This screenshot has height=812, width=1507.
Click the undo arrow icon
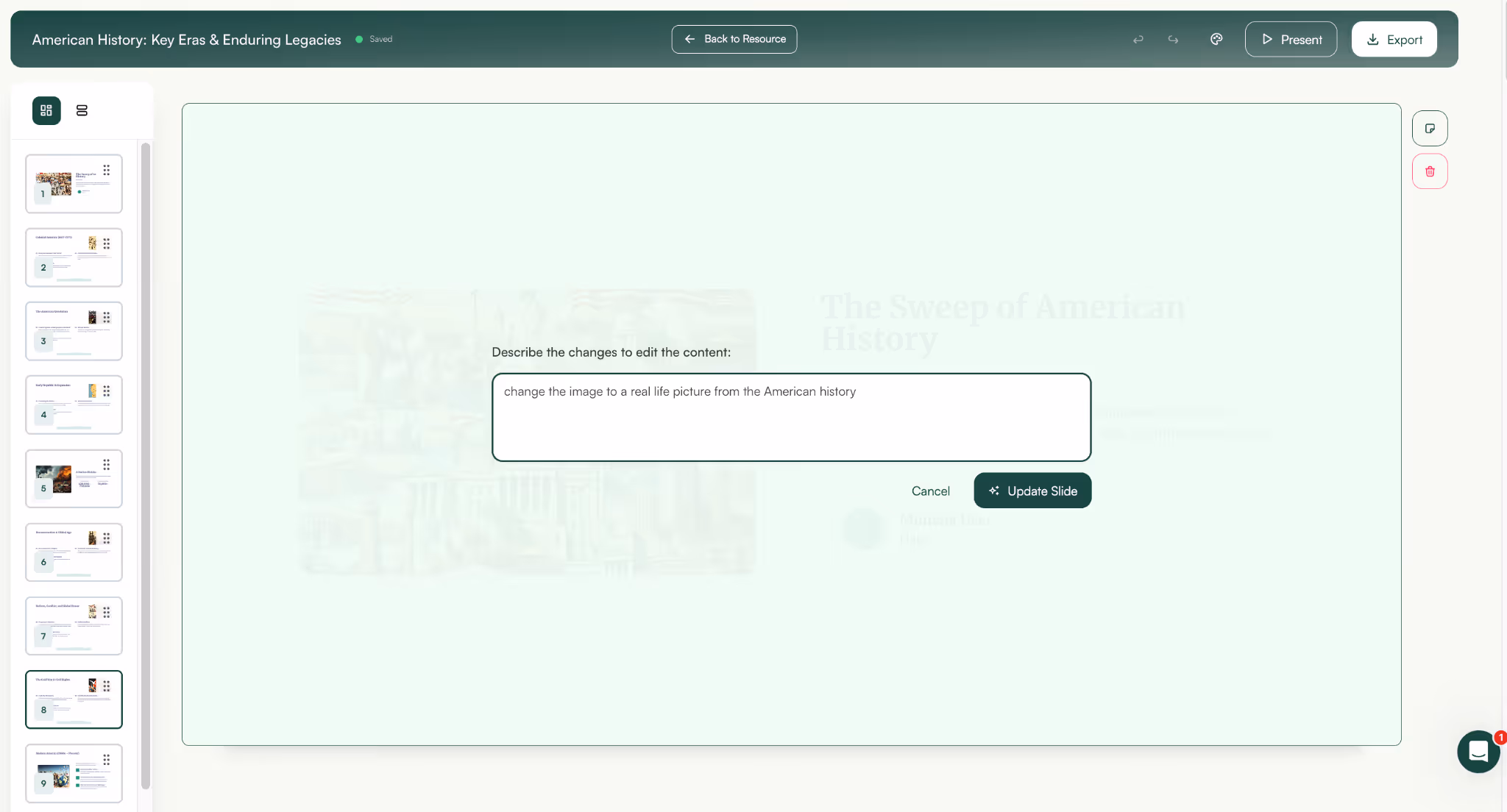coord(1138,40)
